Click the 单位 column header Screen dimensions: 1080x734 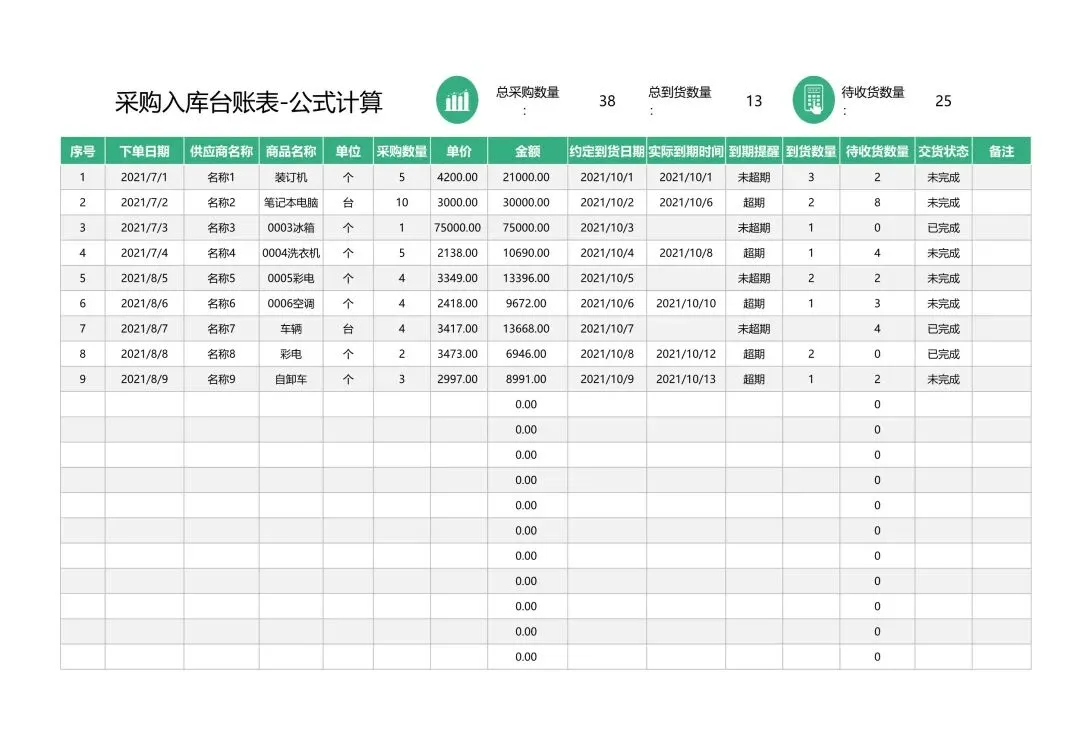(349, 151)
